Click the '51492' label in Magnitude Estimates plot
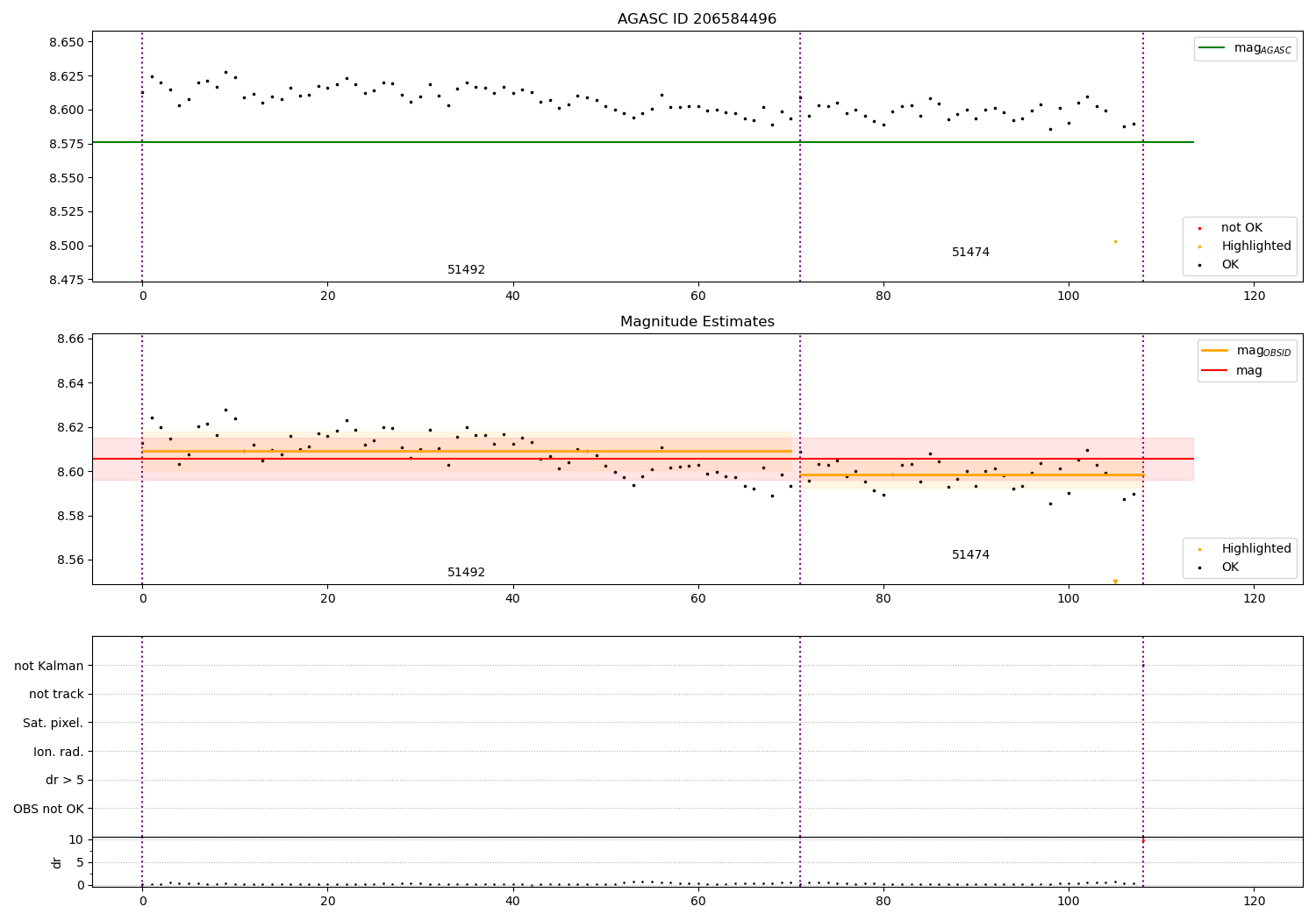This screenshot has width=1316, height=921. point(466,573)
